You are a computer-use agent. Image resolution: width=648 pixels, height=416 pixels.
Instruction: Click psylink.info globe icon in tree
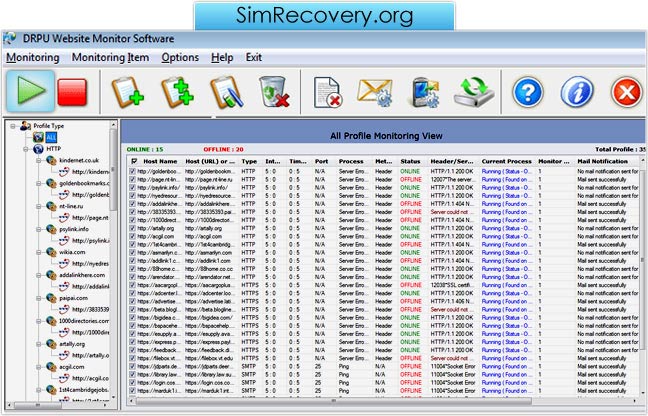tap(51, 229)
